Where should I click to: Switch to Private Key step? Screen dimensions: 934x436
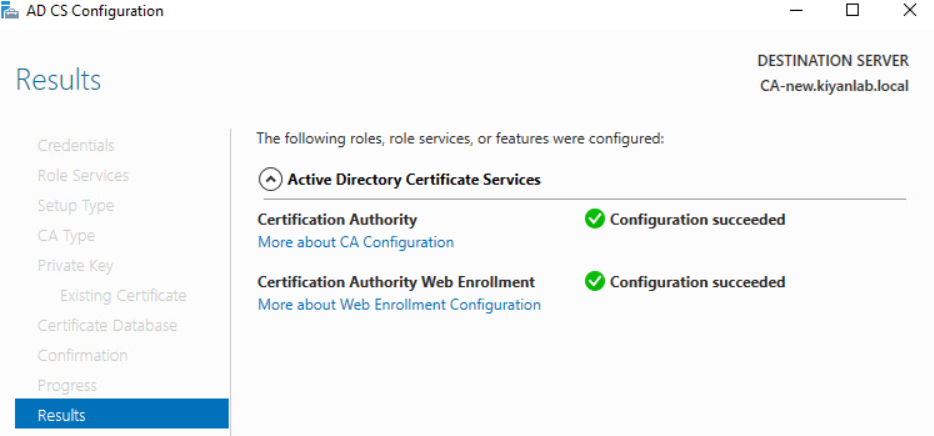75,265
